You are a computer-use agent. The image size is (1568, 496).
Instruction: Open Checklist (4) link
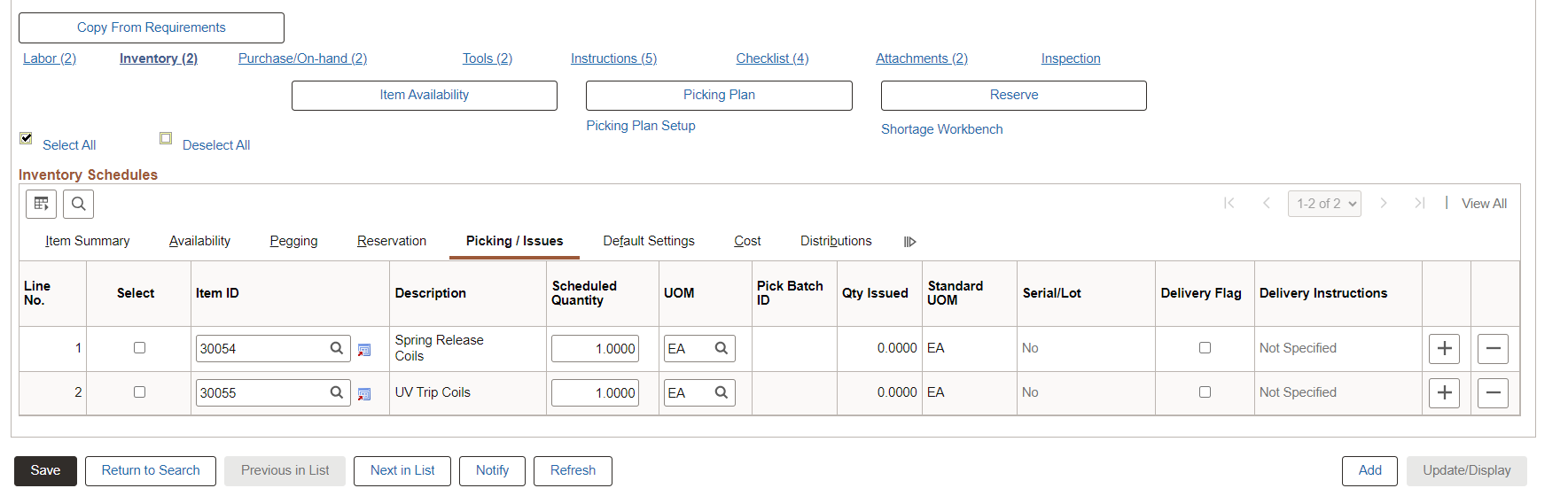[x=772, y=58]
